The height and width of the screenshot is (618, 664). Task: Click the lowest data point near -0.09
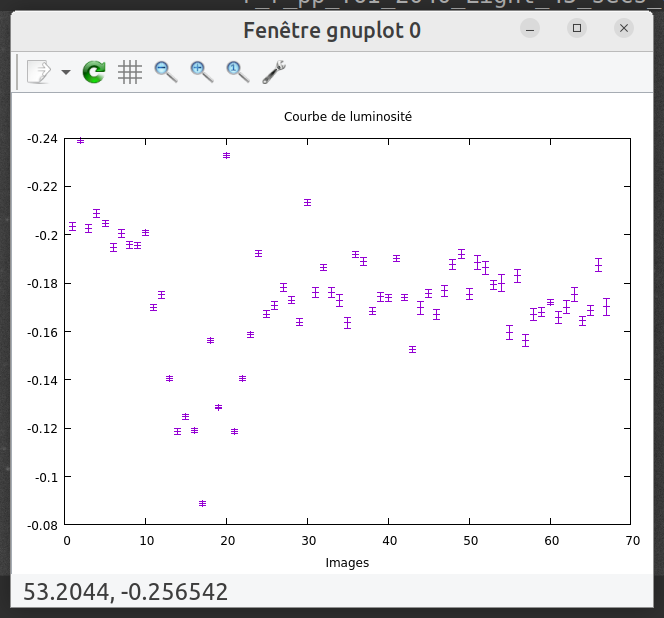coord(202,503)
